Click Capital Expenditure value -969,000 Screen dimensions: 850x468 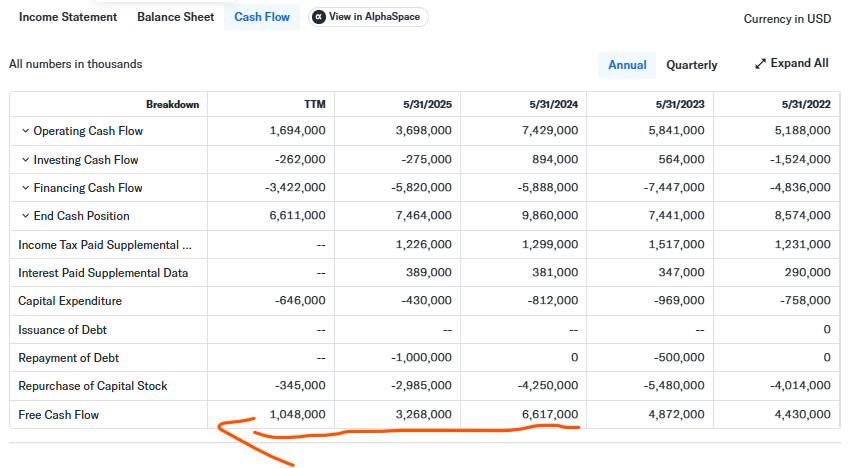679,300
